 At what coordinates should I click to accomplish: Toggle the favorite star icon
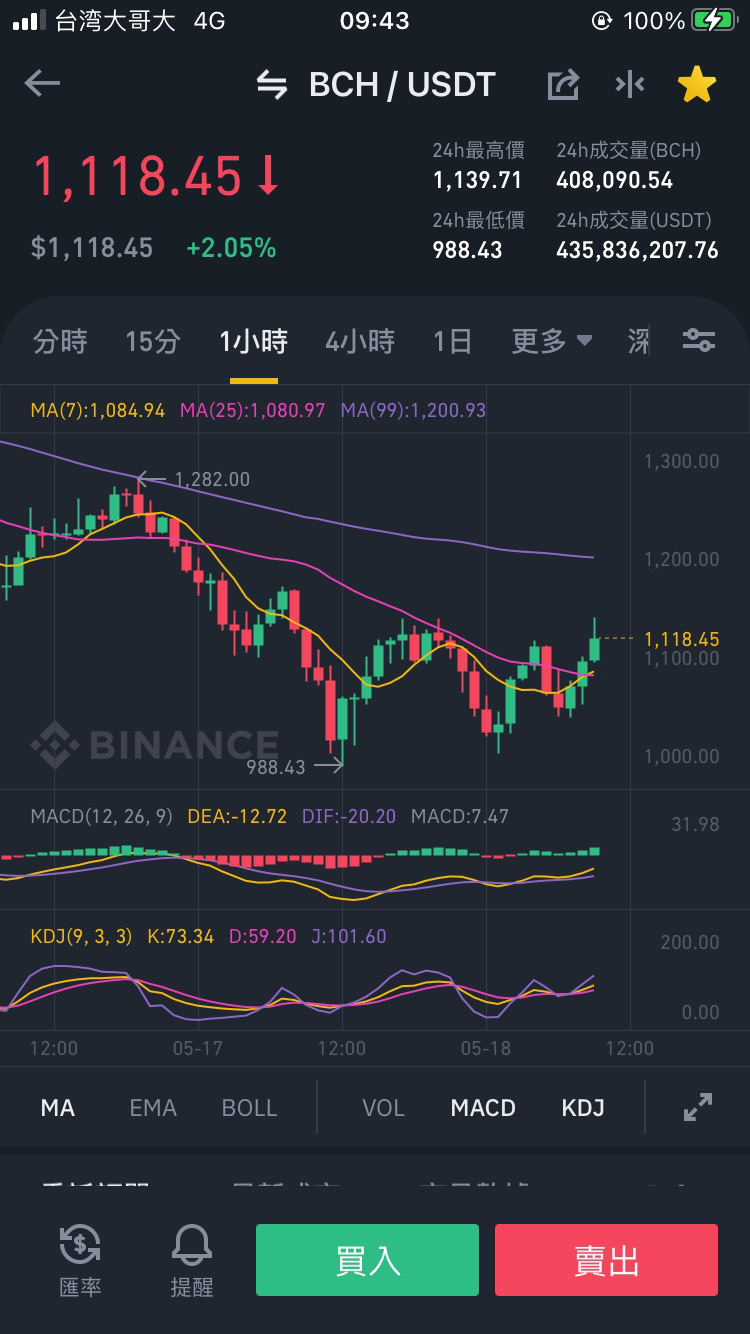point(697,84)
